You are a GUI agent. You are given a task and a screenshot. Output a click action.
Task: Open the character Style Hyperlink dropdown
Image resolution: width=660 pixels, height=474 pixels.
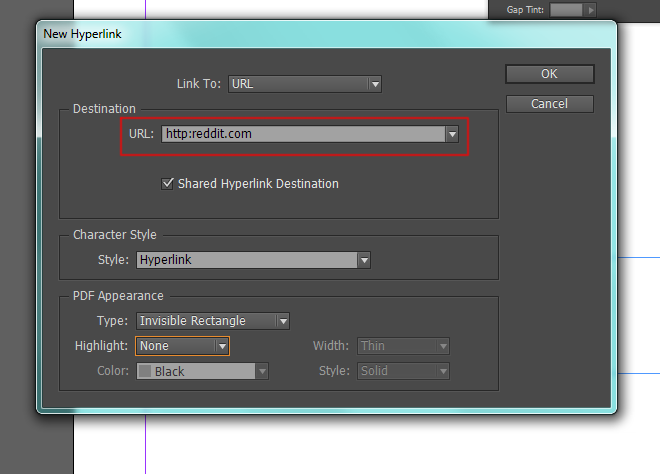[253, 260]
